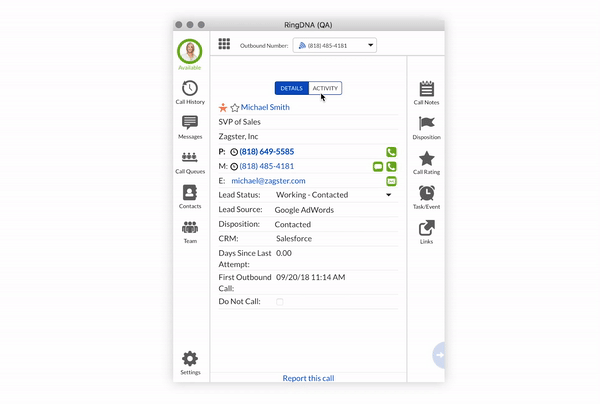Open Call Notes
This screenshot has height=404, width=600.
[x=426, y=93]
